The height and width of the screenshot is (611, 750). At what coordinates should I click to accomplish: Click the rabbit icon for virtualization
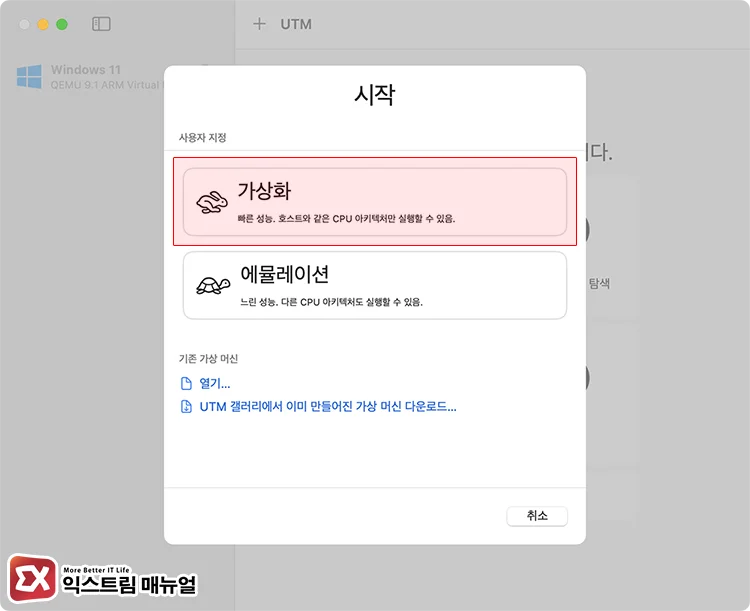click(212, 202)
